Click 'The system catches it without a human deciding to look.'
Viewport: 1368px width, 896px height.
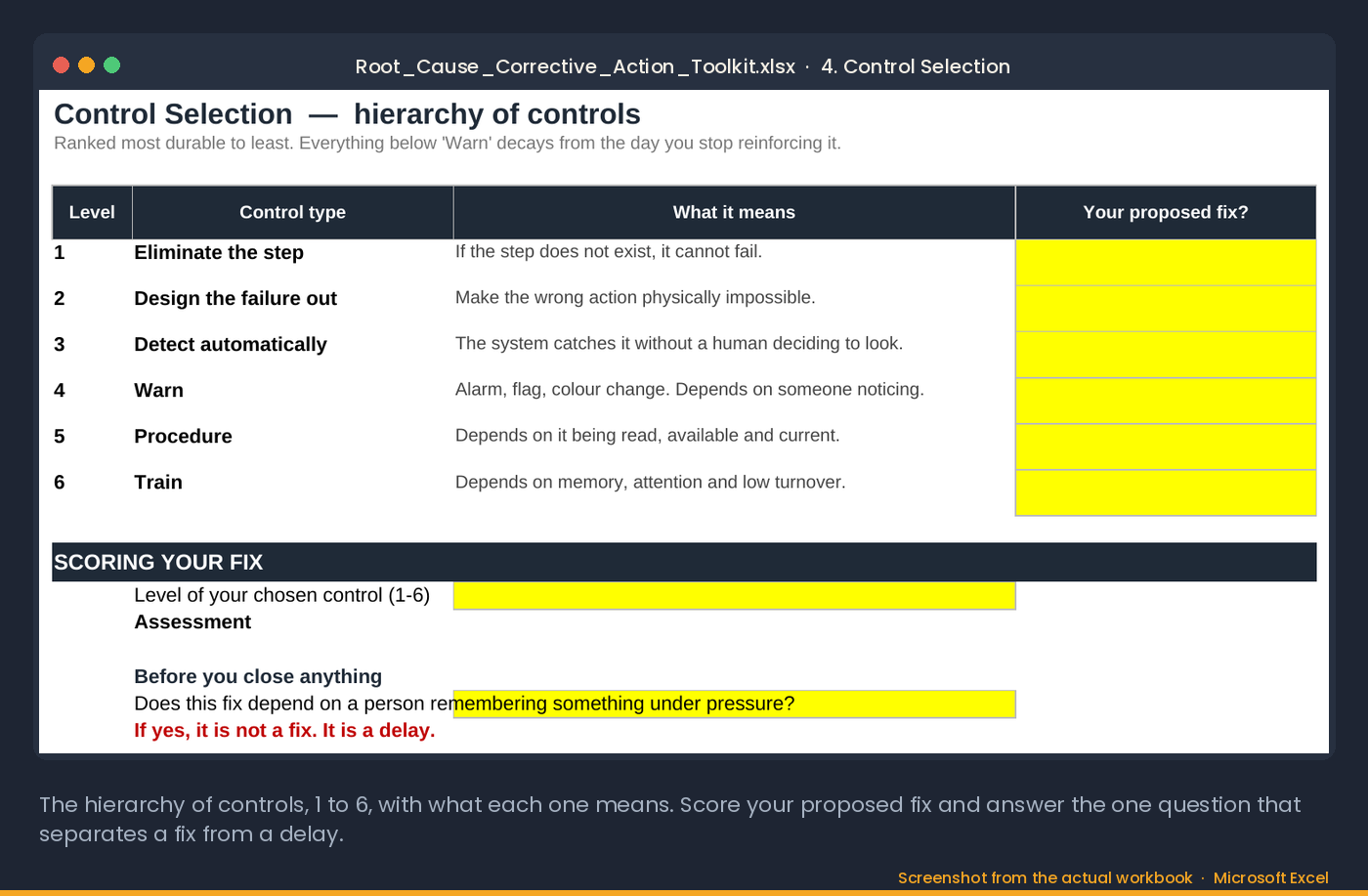click(x=679, y=343)
